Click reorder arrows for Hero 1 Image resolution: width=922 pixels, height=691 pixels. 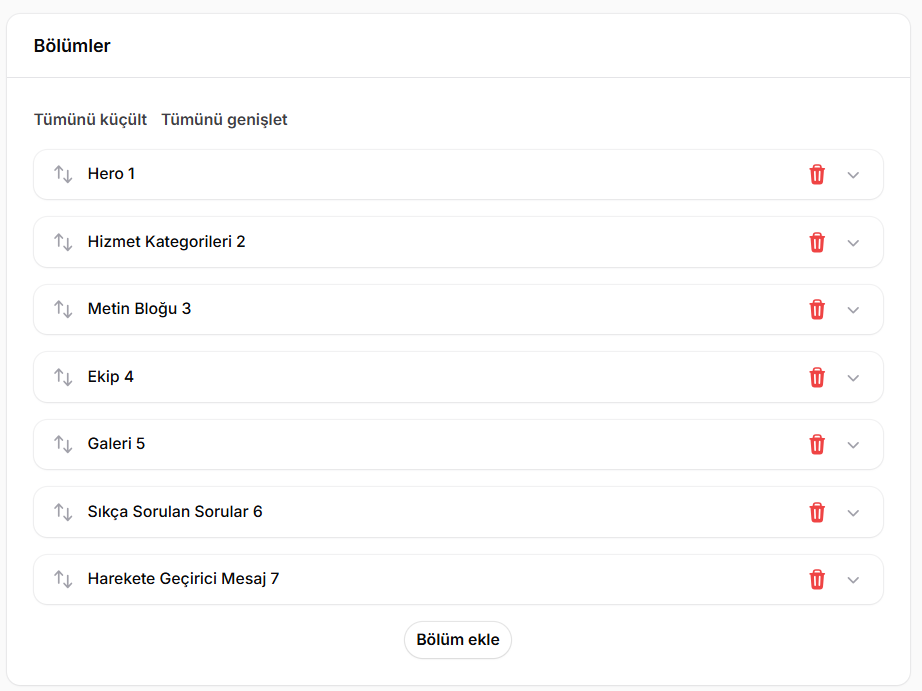[63, 174]
